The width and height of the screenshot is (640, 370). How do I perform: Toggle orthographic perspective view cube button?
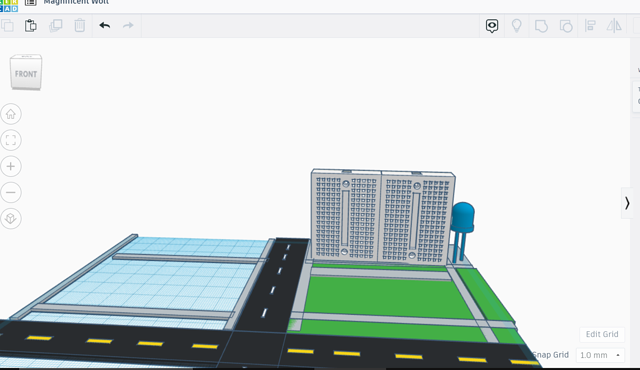pos(11,219)
